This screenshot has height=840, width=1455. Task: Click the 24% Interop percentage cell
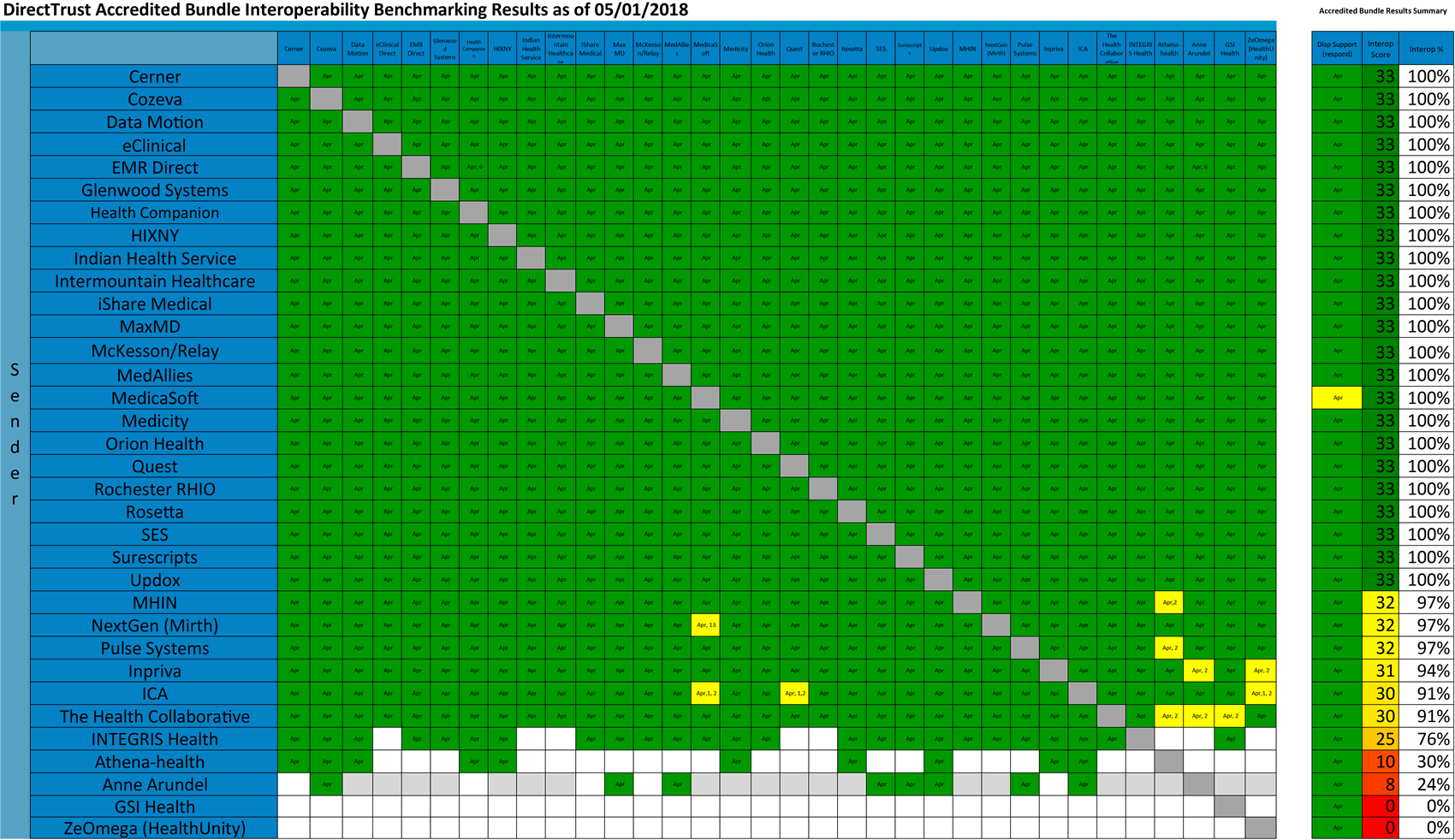pyautogui.click(x=1427, y=784)
